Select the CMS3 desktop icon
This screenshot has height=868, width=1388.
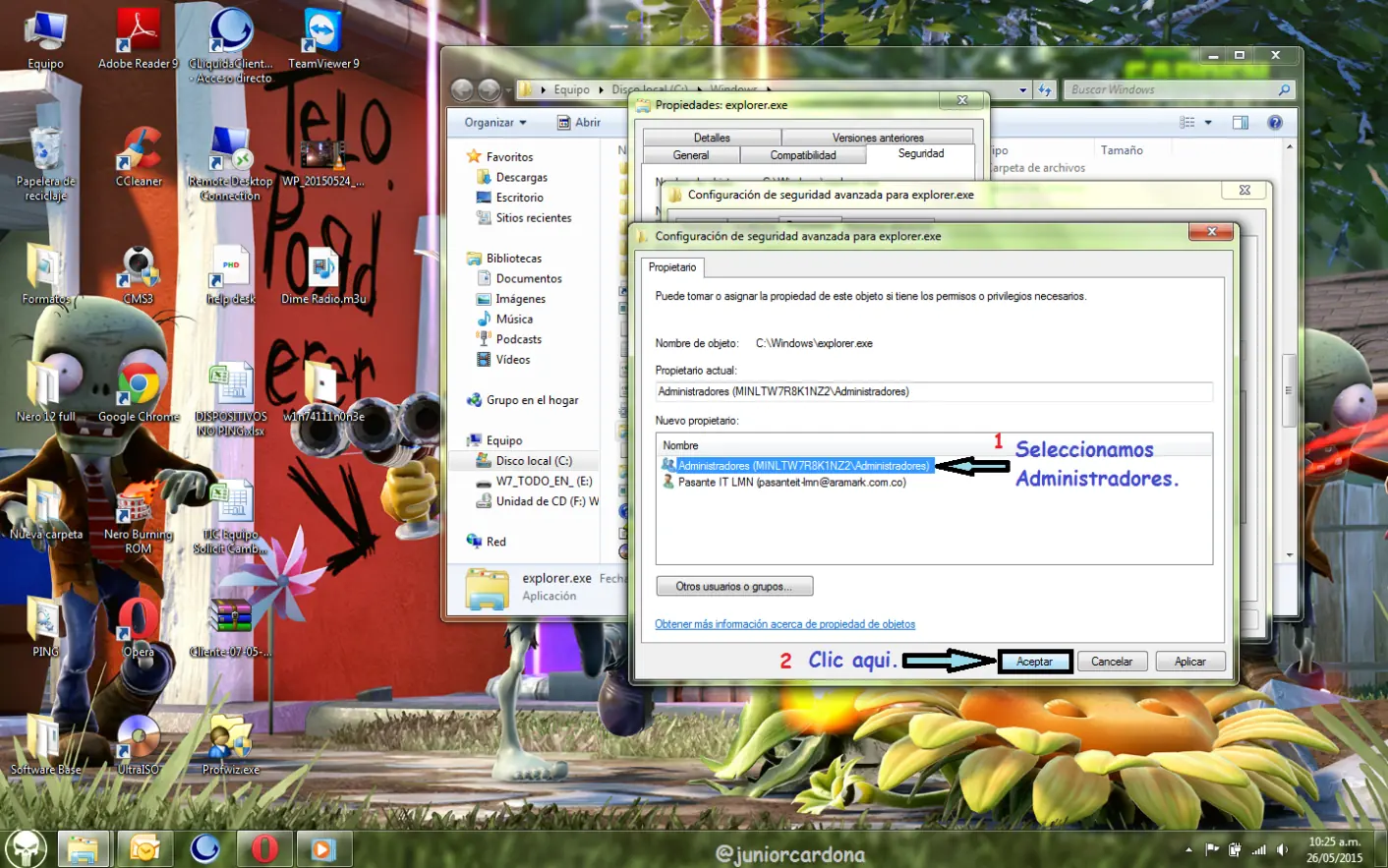pyautogui.click(x=139, y=275)
